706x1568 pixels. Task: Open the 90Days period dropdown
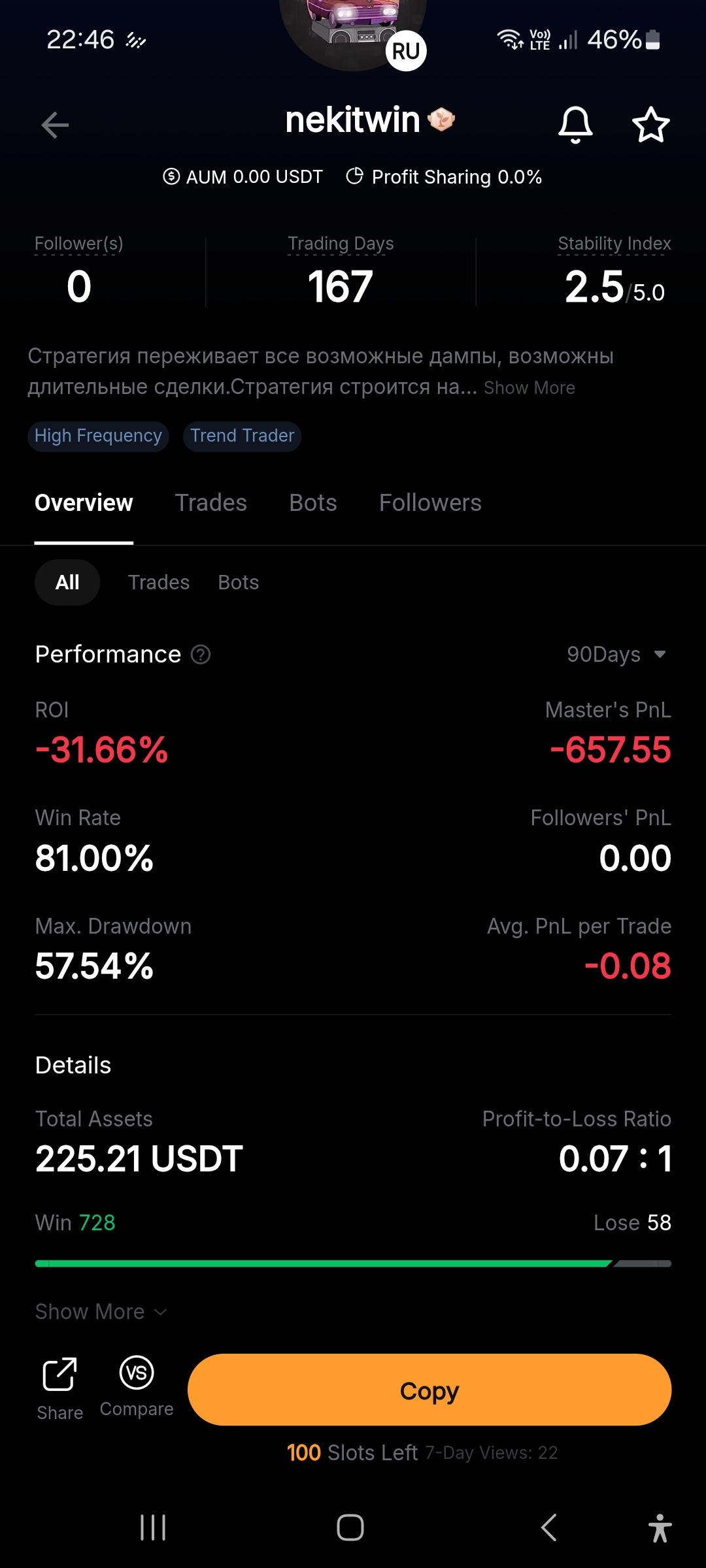[x=616, y=654]
